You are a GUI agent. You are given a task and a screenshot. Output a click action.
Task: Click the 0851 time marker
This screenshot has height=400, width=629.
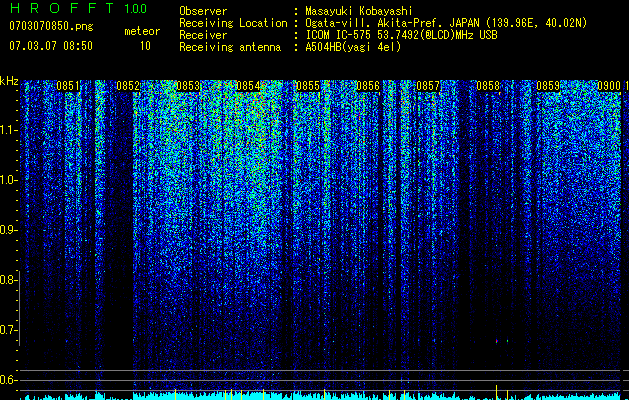pyautogui.click(x=68, y=86)
